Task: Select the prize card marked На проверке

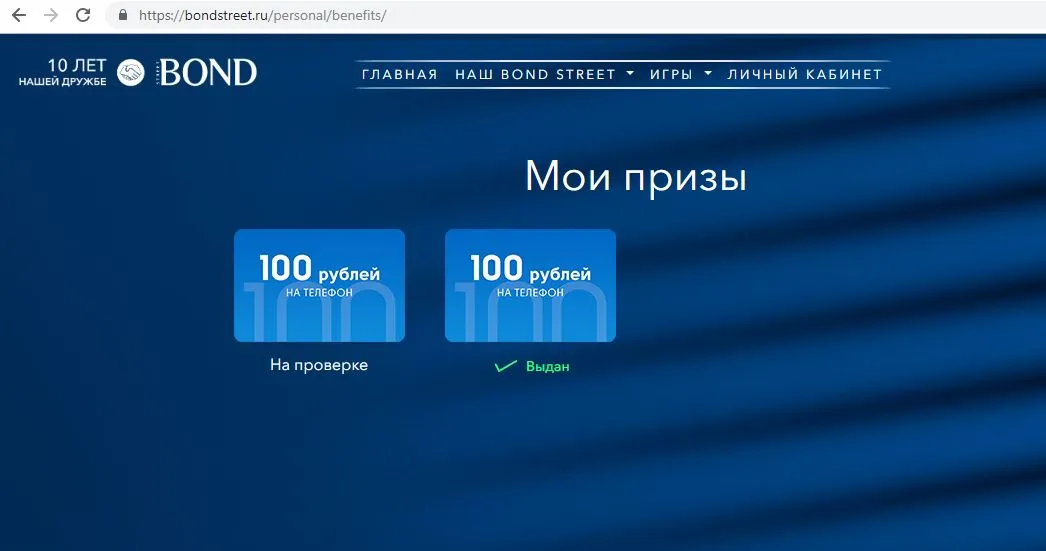Action: (x=320, y=286)
